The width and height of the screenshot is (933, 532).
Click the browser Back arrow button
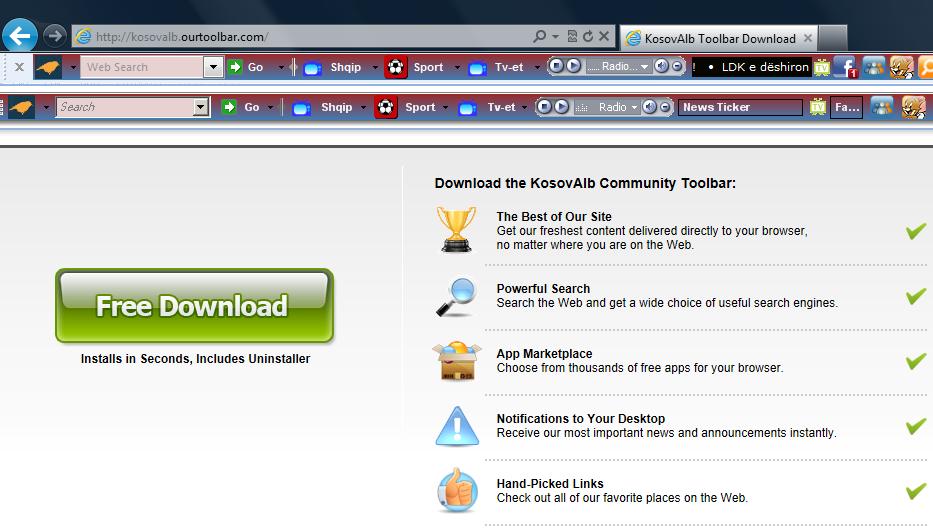pyautogui.click(x=20, y=37)
